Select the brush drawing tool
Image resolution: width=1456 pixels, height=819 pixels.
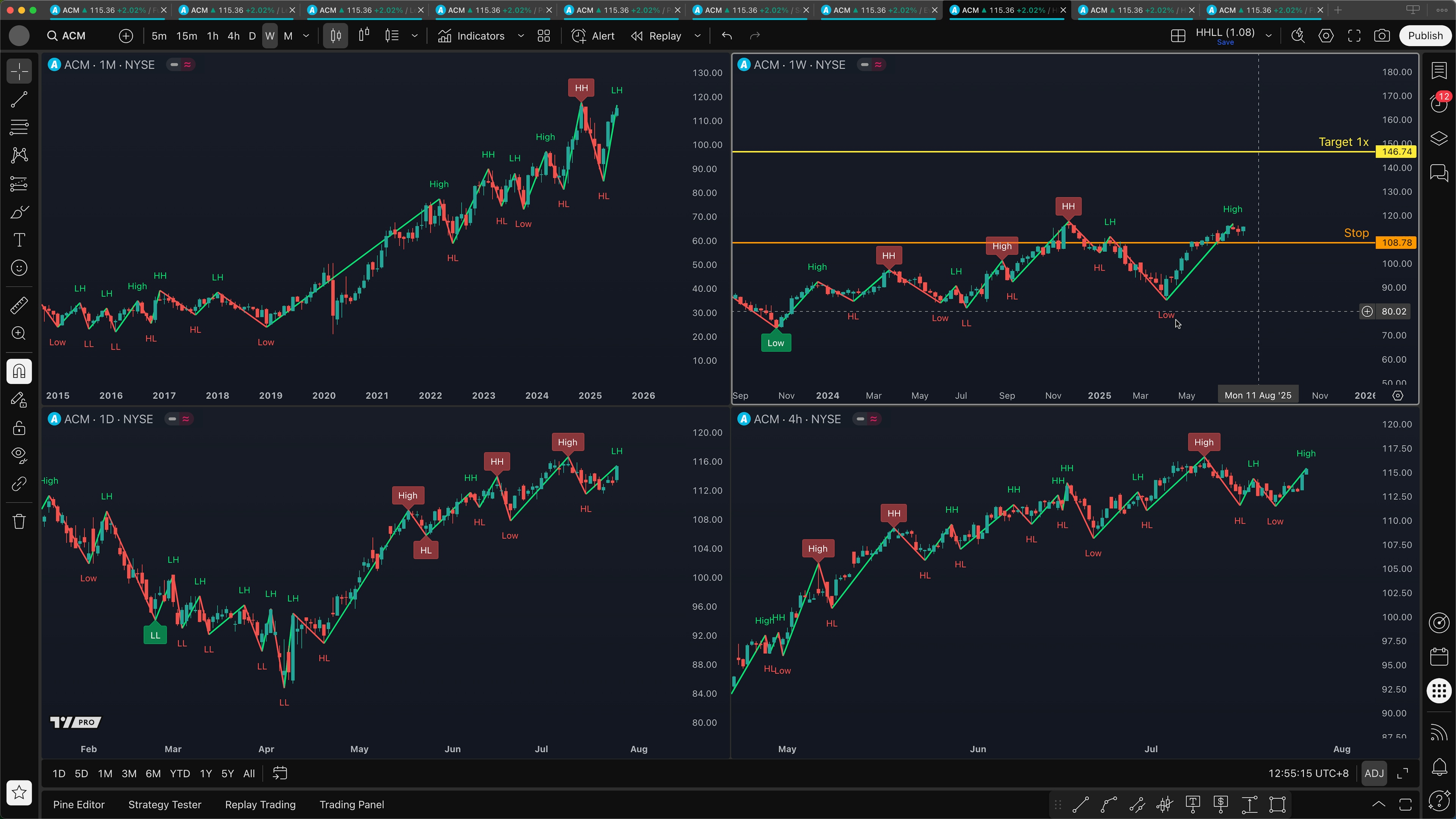[x=19, y=212]
